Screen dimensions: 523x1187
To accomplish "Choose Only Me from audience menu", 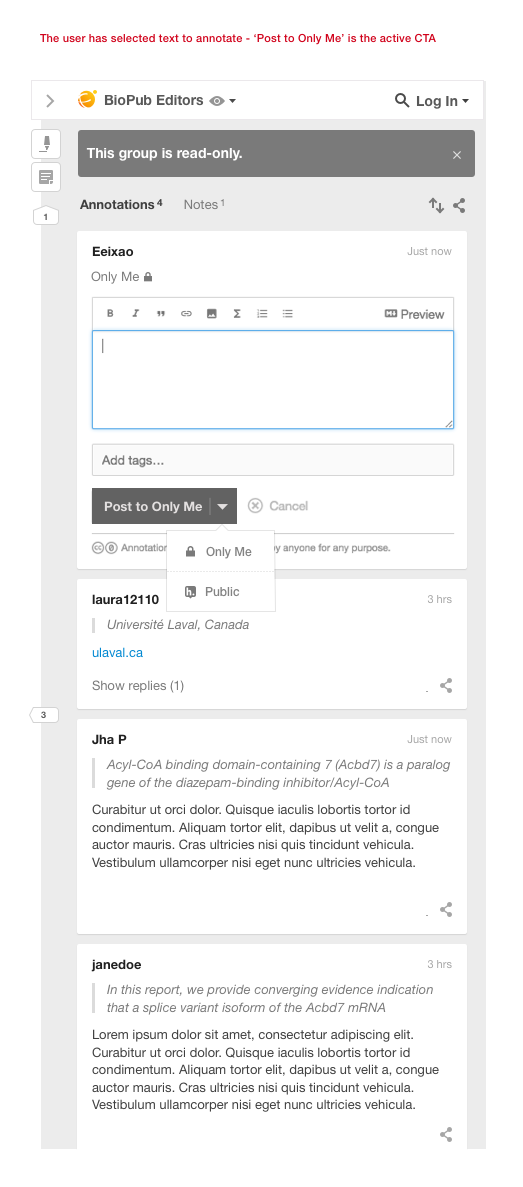I will tap(220, 552).
